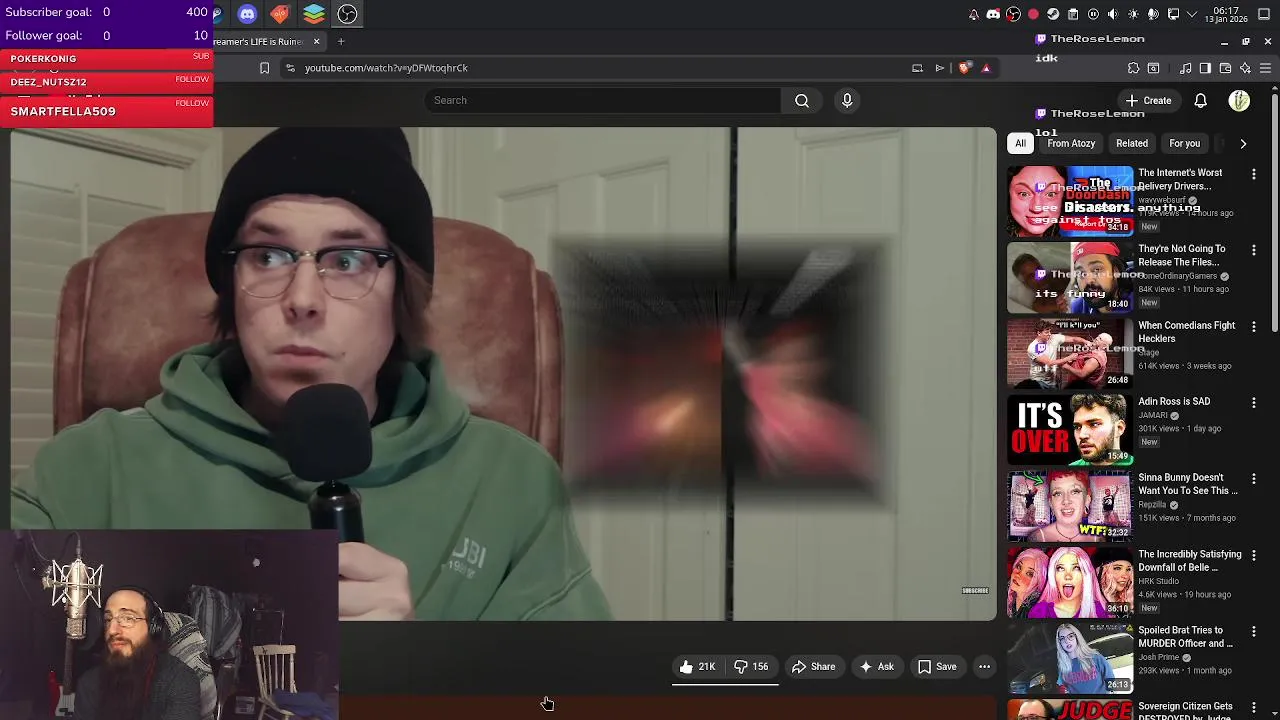The height and width of the screenshot is (720, 1280).
Task: Click the SUBSCRIBE watermark on the video
Action: [x=975, y=590]
